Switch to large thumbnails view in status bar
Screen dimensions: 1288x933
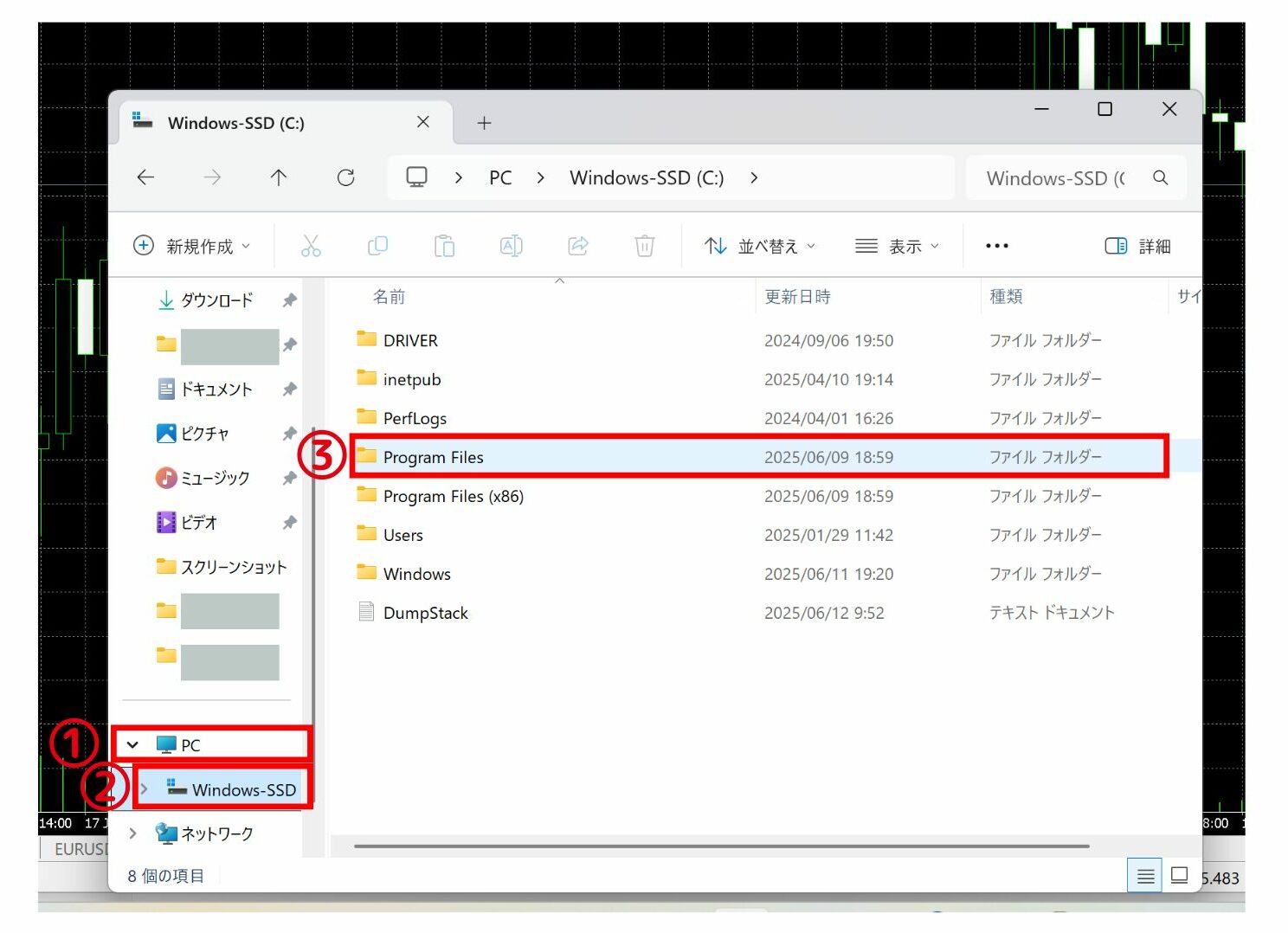(x=1178, y=875)
